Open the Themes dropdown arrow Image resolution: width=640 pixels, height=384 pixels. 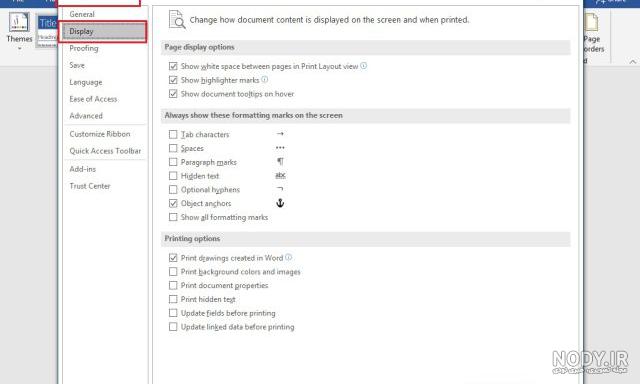pos(19,49)
